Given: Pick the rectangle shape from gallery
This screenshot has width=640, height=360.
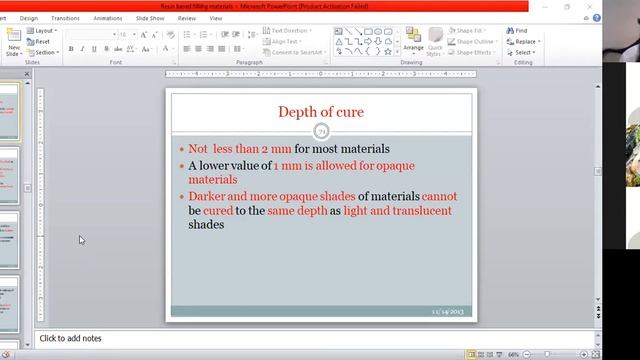Looking at the screenshot, I should [368, 31].
